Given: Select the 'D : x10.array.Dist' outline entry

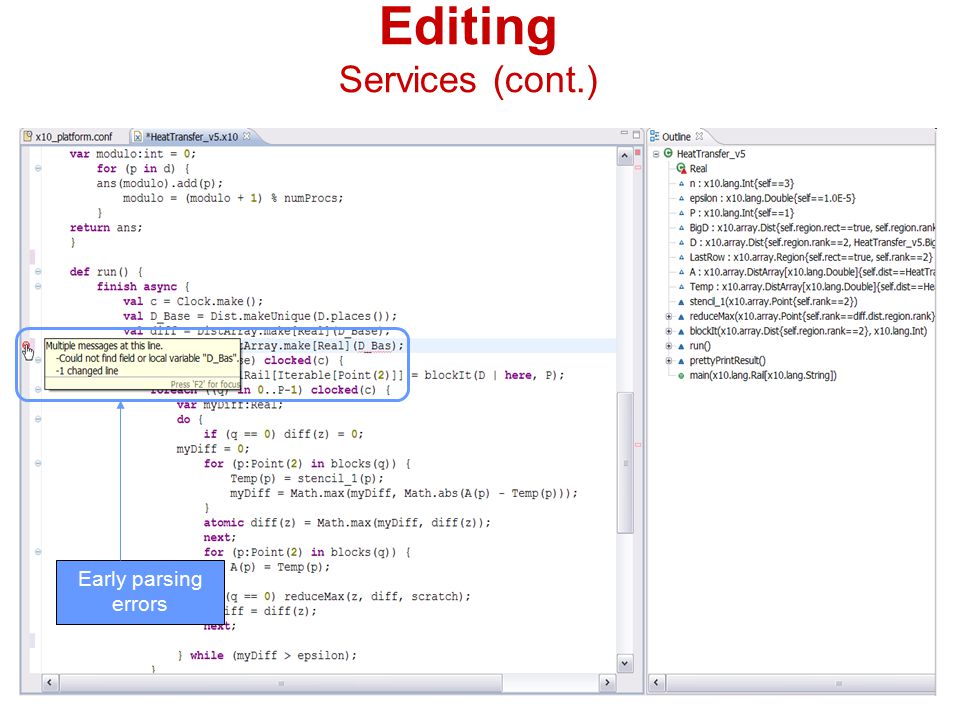Looking at the screenshot, I should coord(812,242).
